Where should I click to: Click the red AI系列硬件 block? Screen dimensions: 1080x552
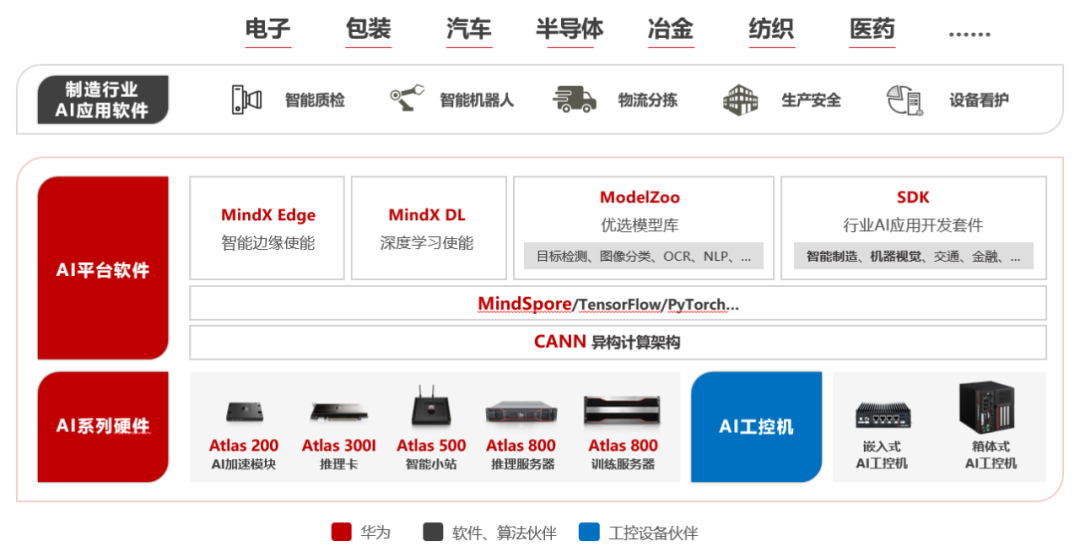tap(103, 427)
